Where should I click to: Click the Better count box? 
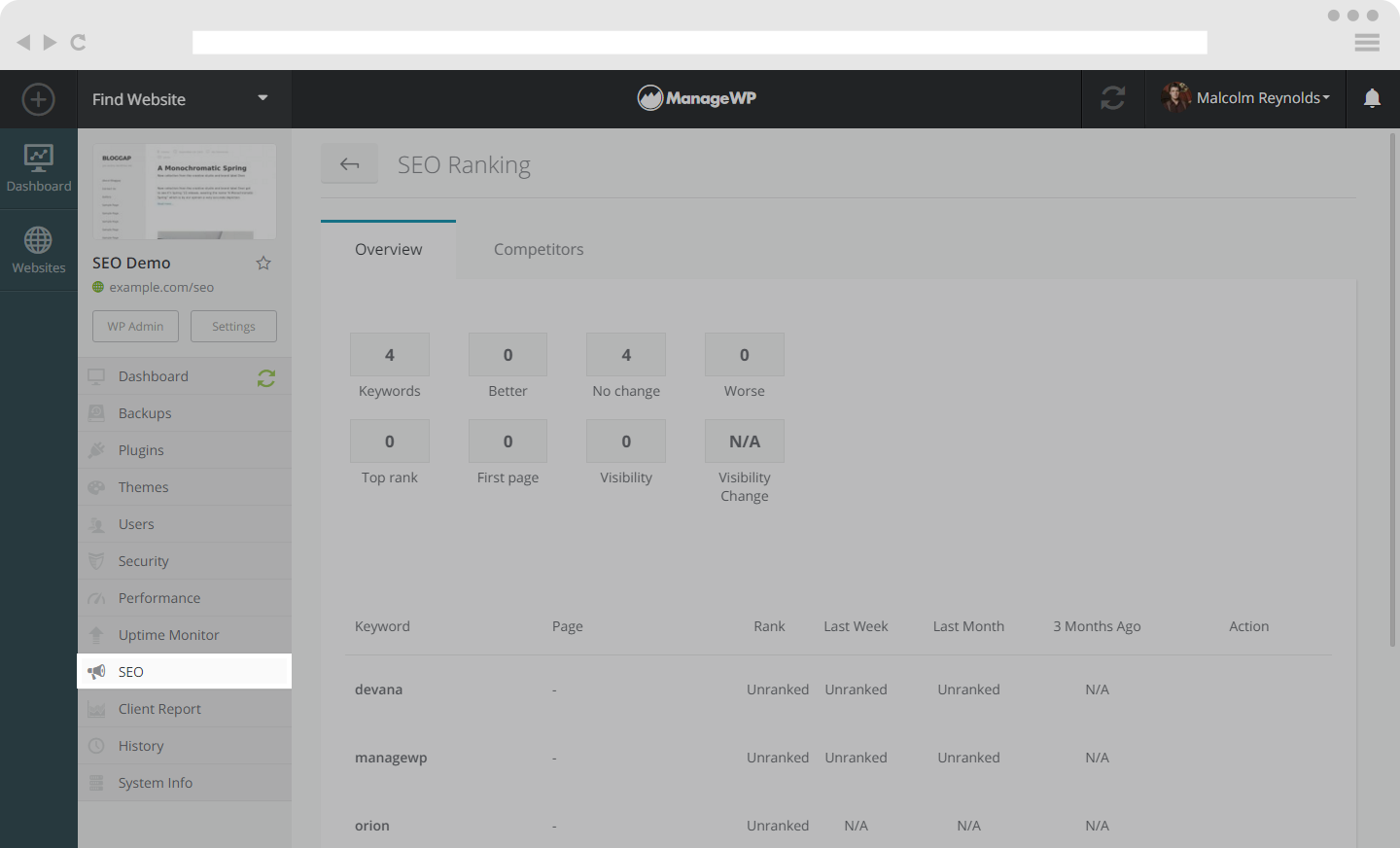coord(507,355)
